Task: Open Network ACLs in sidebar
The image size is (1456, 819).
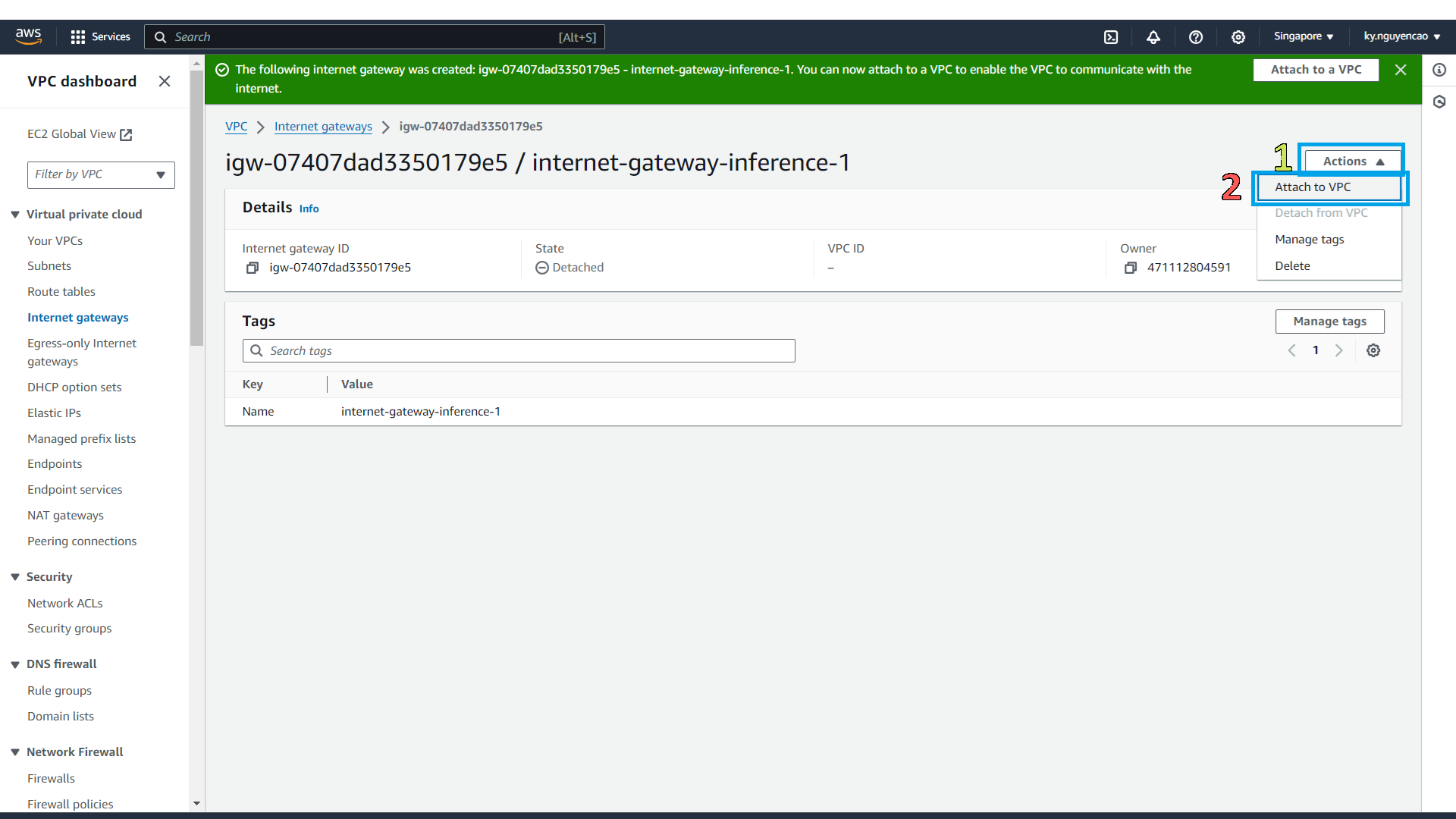Action: click(65, 604)
